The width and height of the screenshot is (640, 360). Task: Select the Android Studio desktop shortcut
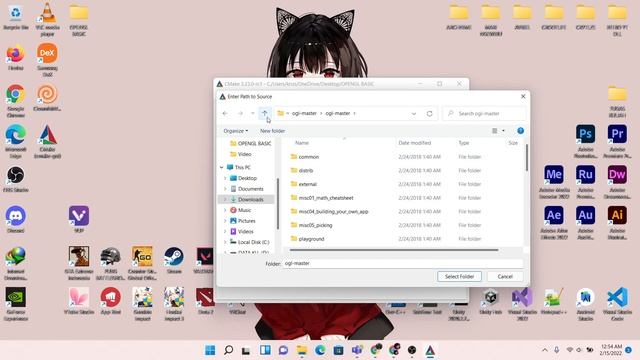(x=585, y=304)
